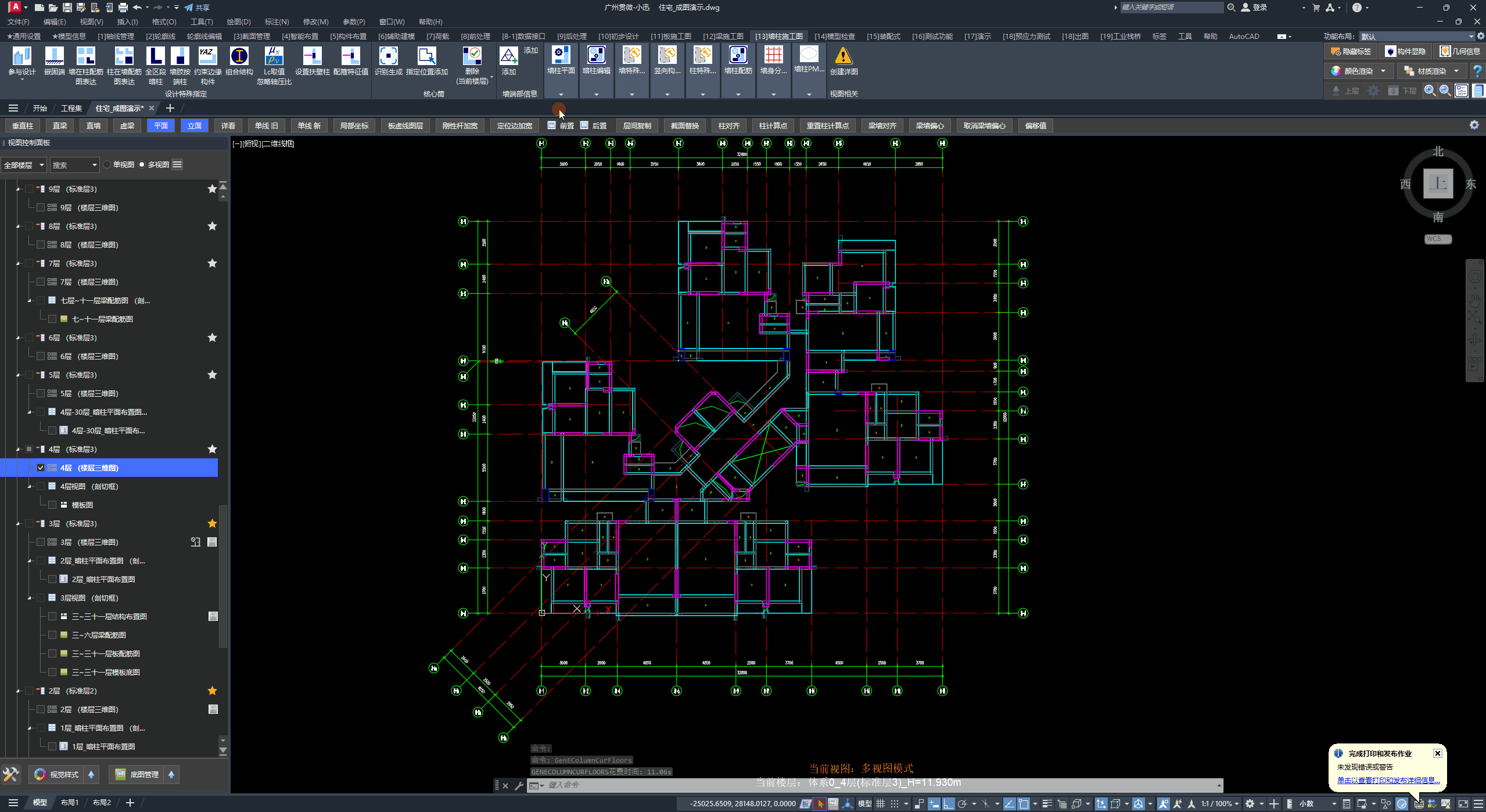Select the 单视图 radio button
The image size is (1486, 812).
[x=107, y=165]
